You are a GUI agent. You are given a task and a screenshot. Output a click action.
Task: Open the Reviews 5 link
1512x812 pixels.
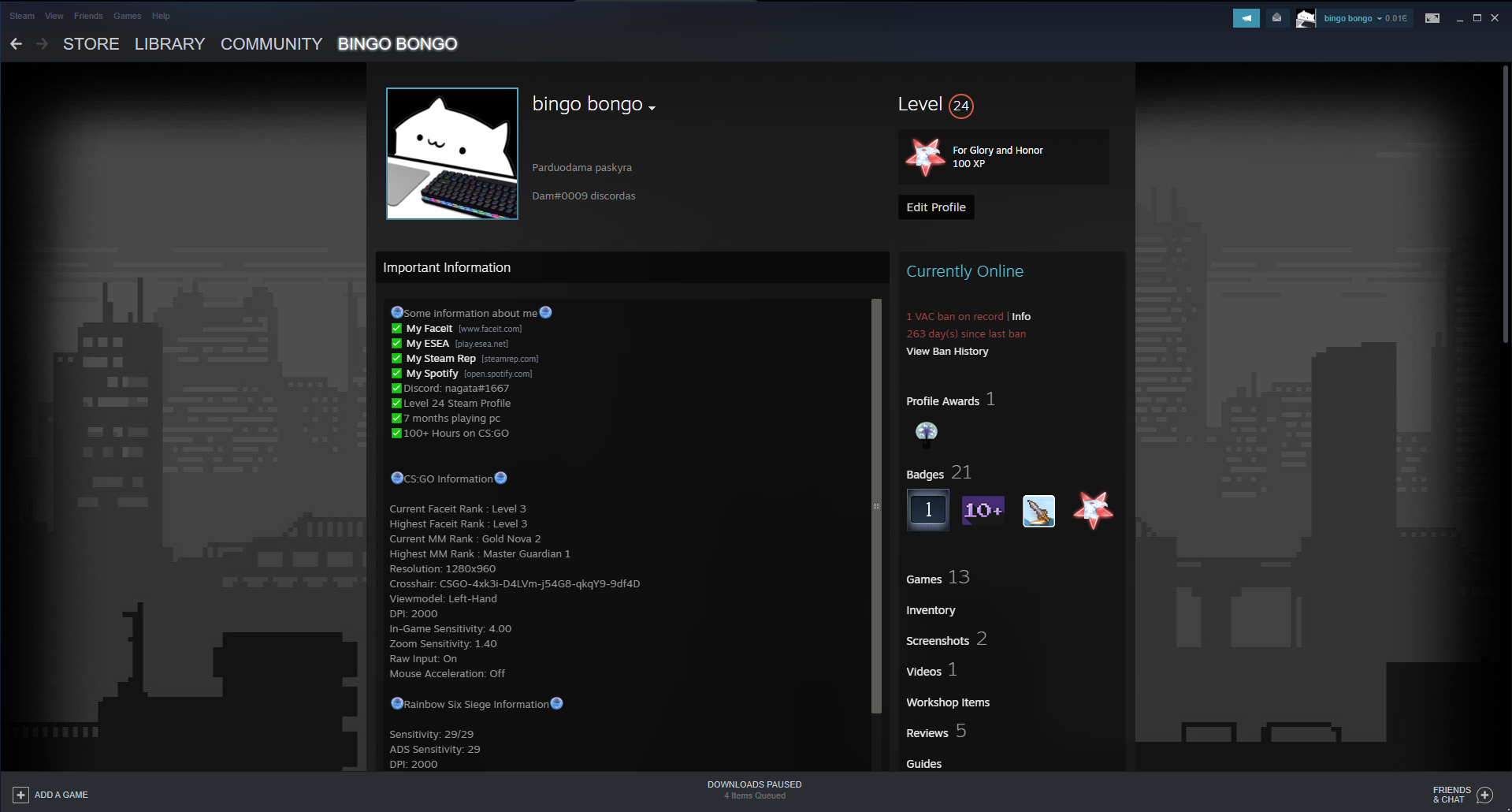point(936,732)
